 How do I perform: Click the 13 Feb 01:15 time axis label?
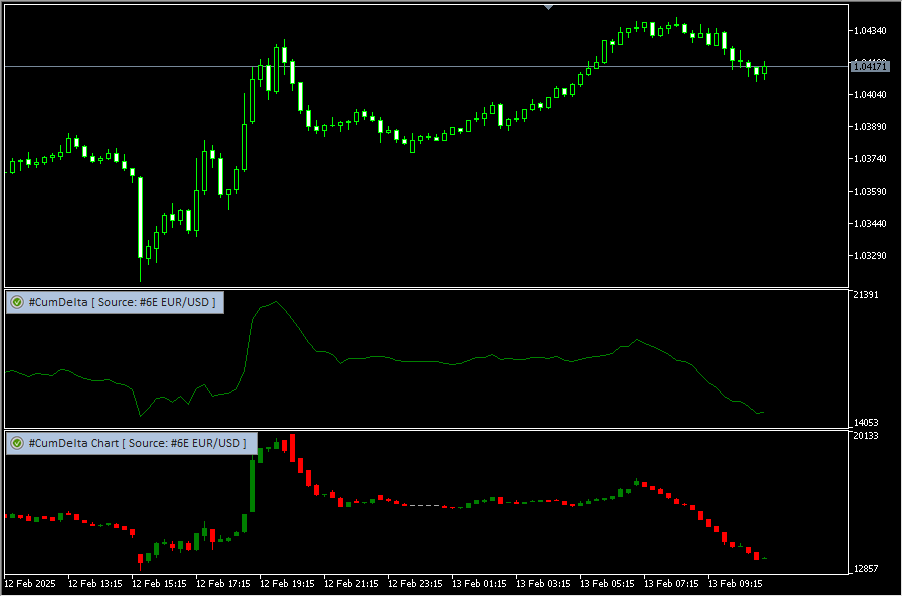tap(478, 582)
